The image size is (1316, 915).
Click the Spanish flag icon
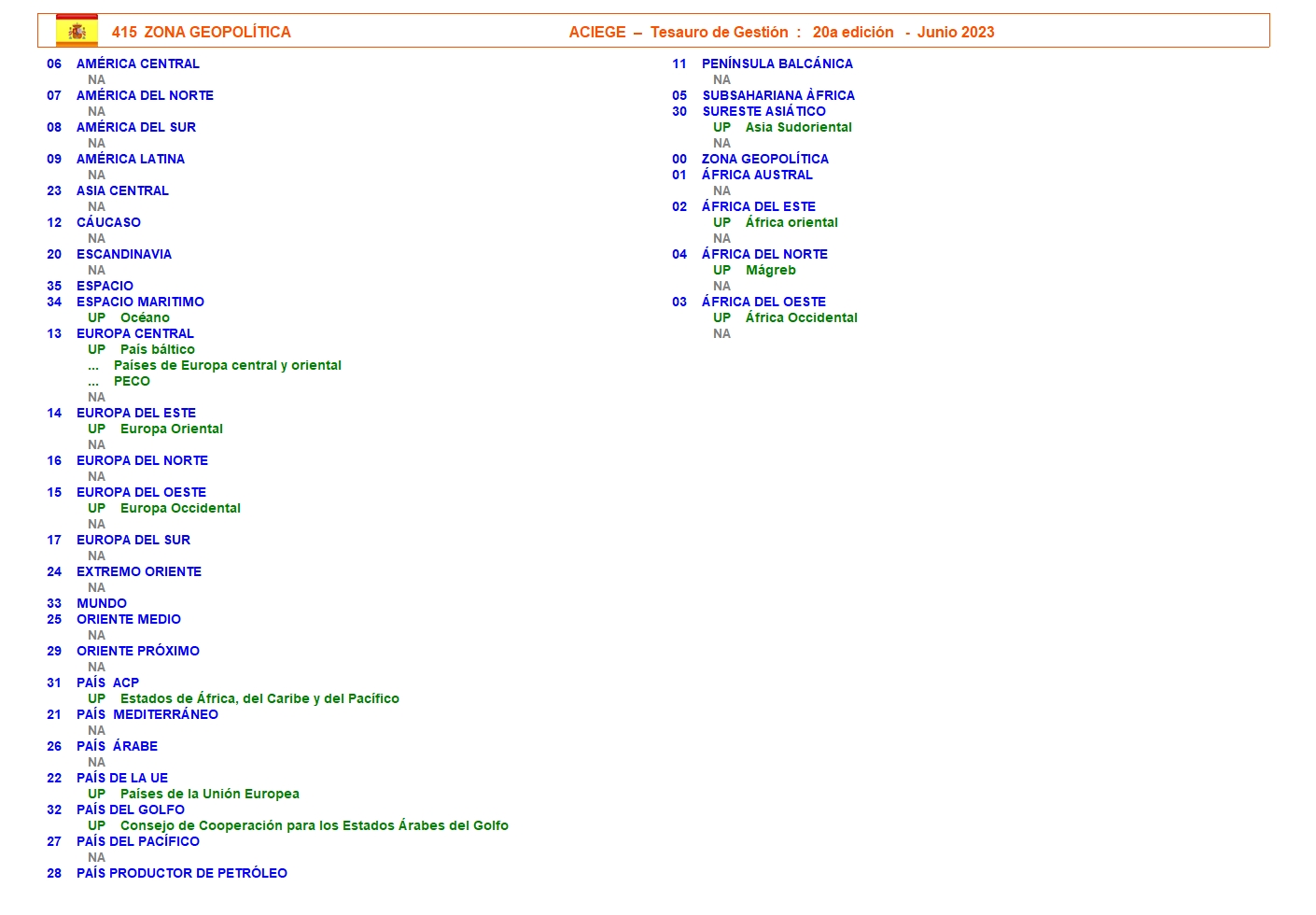coord(77,31)
